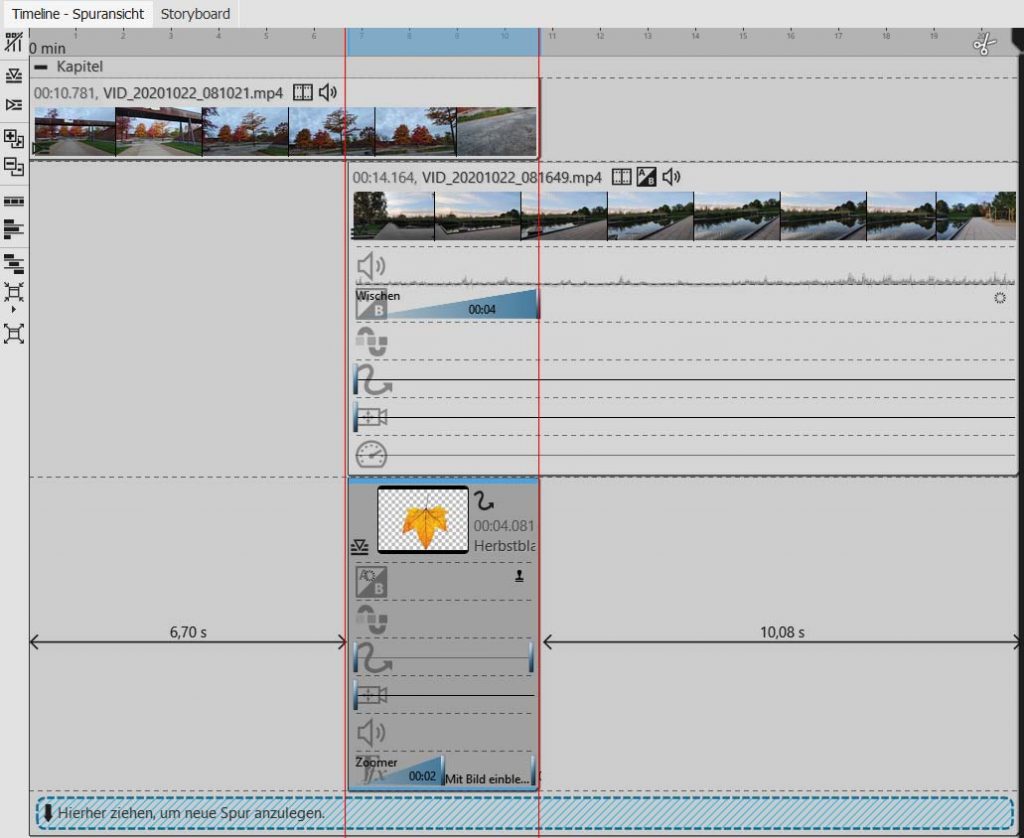The height and width of the screenshot is (838, 1024).
Task: Collapse the Herbstblatt object's track rows
Action: 360,547
